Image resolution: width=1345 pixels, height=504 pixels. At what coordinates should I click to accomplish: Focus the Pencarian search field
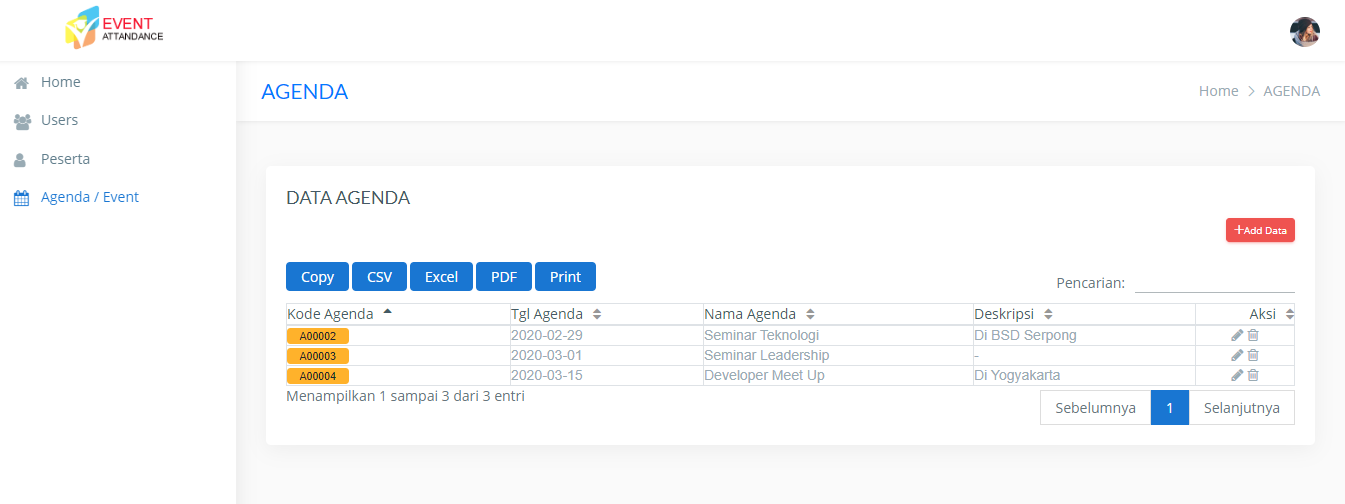(1214, 283)
